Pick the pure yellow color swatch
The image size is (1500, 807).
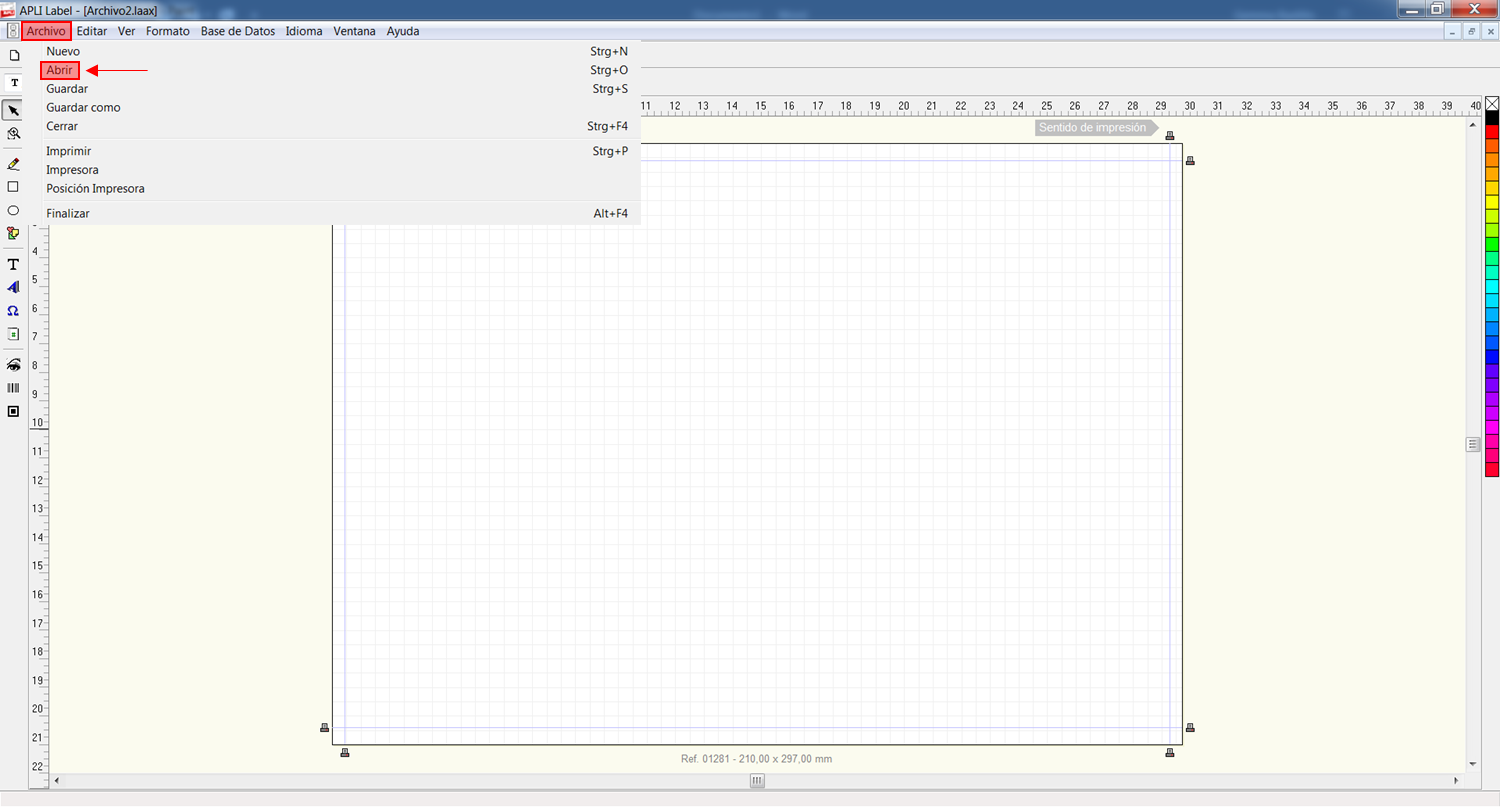tap(1492, 202)
